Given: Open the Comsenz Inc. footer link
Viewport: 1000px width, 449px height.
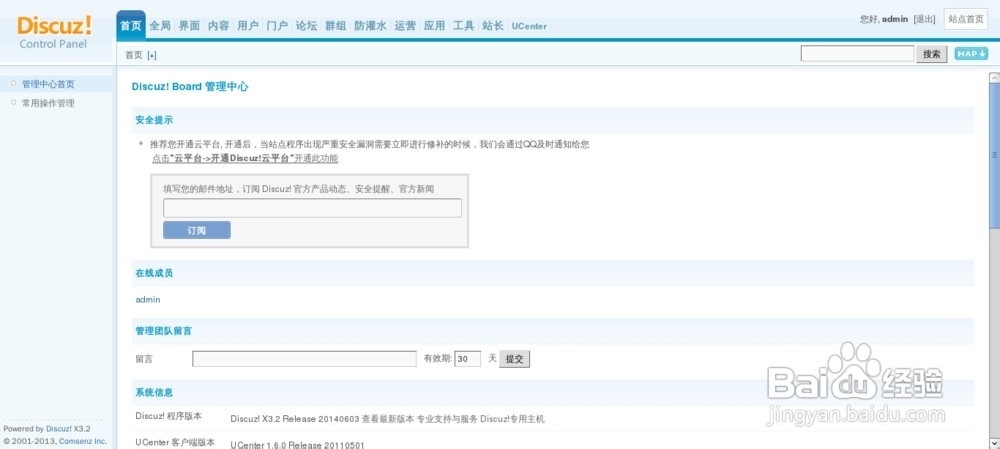Looking at the screenshot, I should click(x=83, y=441).
